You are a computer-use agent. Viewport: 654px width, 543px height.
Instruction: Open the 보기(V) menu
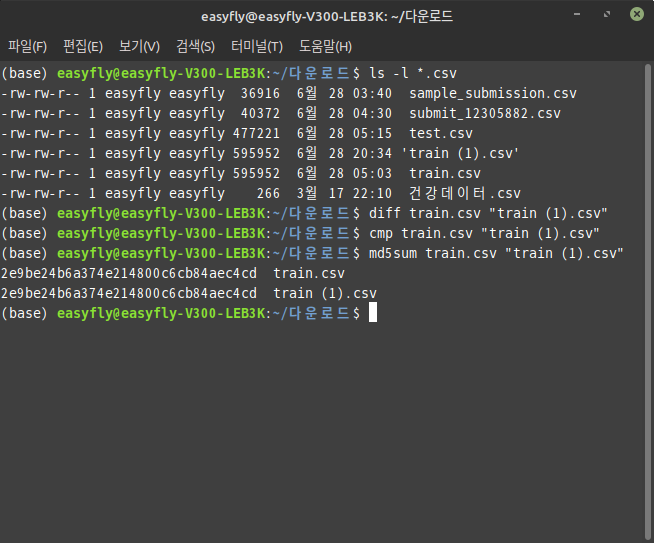139,46
